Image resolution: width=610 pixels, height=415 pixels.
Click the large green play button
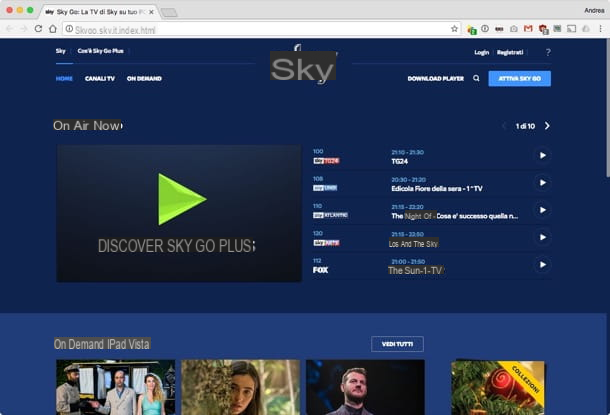tap(182, 199)
